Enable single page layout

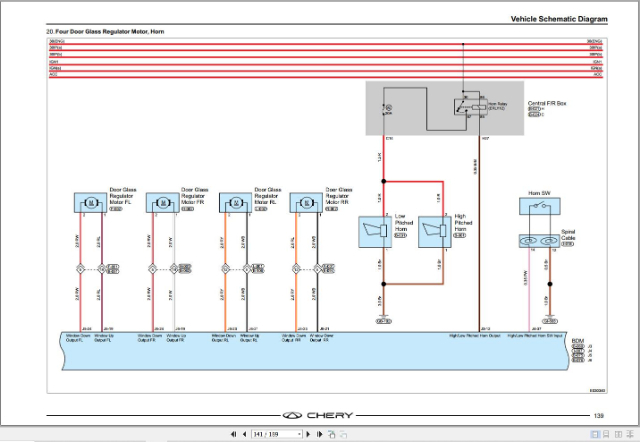595,435
